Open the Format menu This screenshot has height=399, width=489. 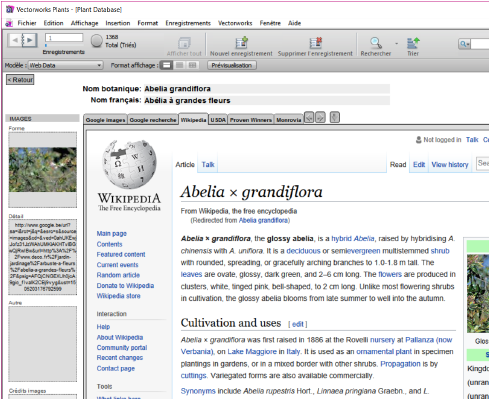(x=148, y=23)
